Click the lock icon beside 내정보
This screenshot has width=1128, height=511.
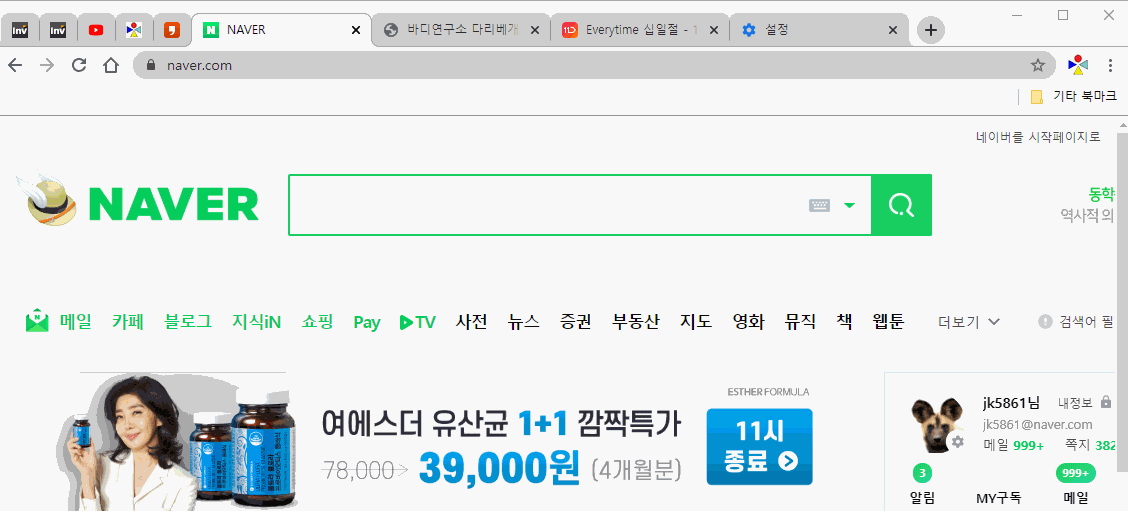(1106, 402)
